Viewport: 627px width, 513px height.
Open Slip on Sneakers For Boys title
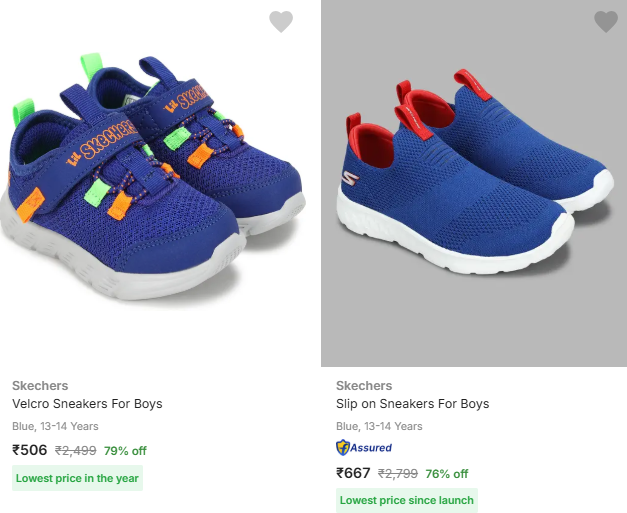pos(413,404)
